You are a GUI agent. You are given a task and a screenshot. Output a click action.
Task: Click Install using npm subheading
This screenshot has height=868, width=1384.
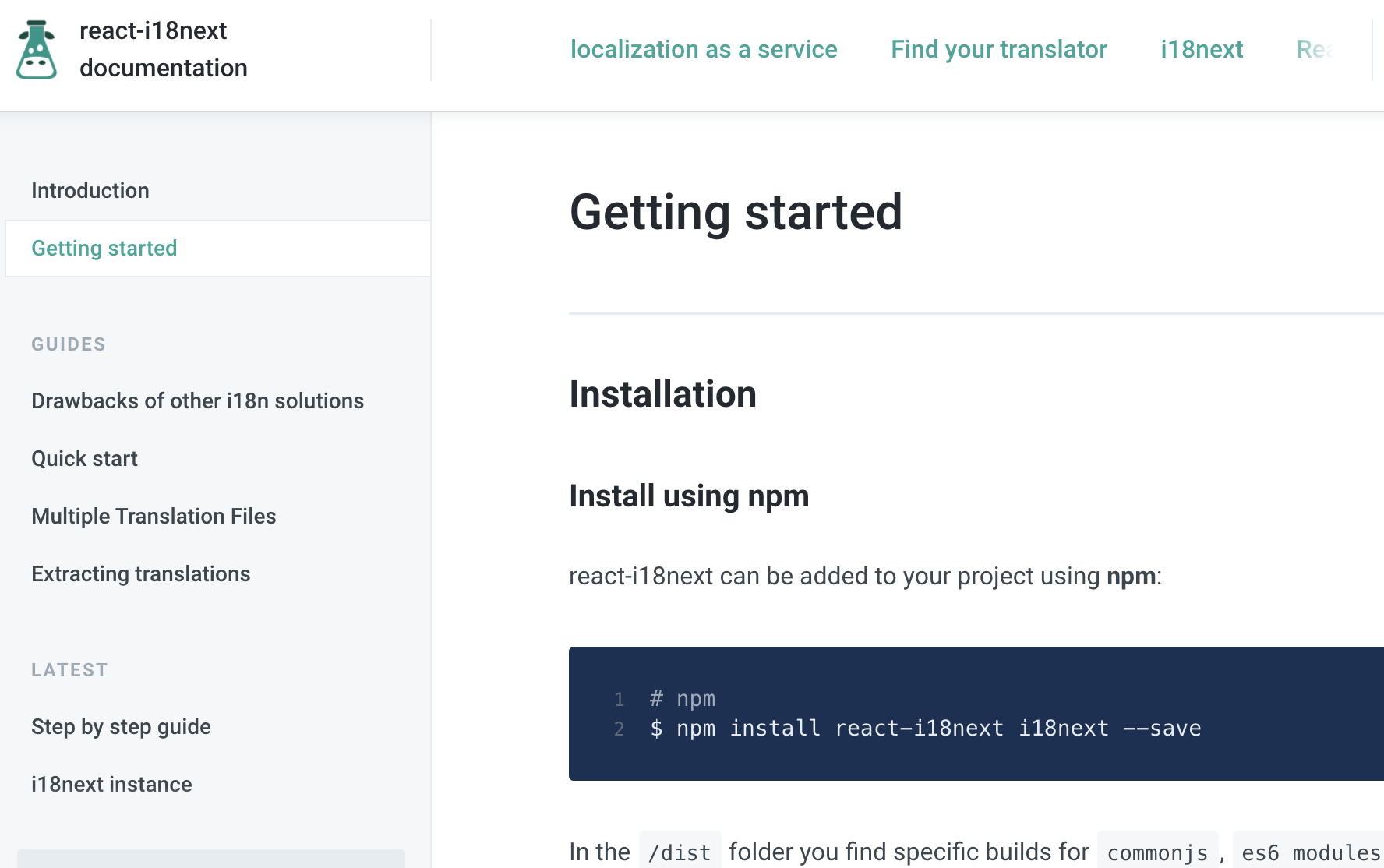tap(689, 496)
